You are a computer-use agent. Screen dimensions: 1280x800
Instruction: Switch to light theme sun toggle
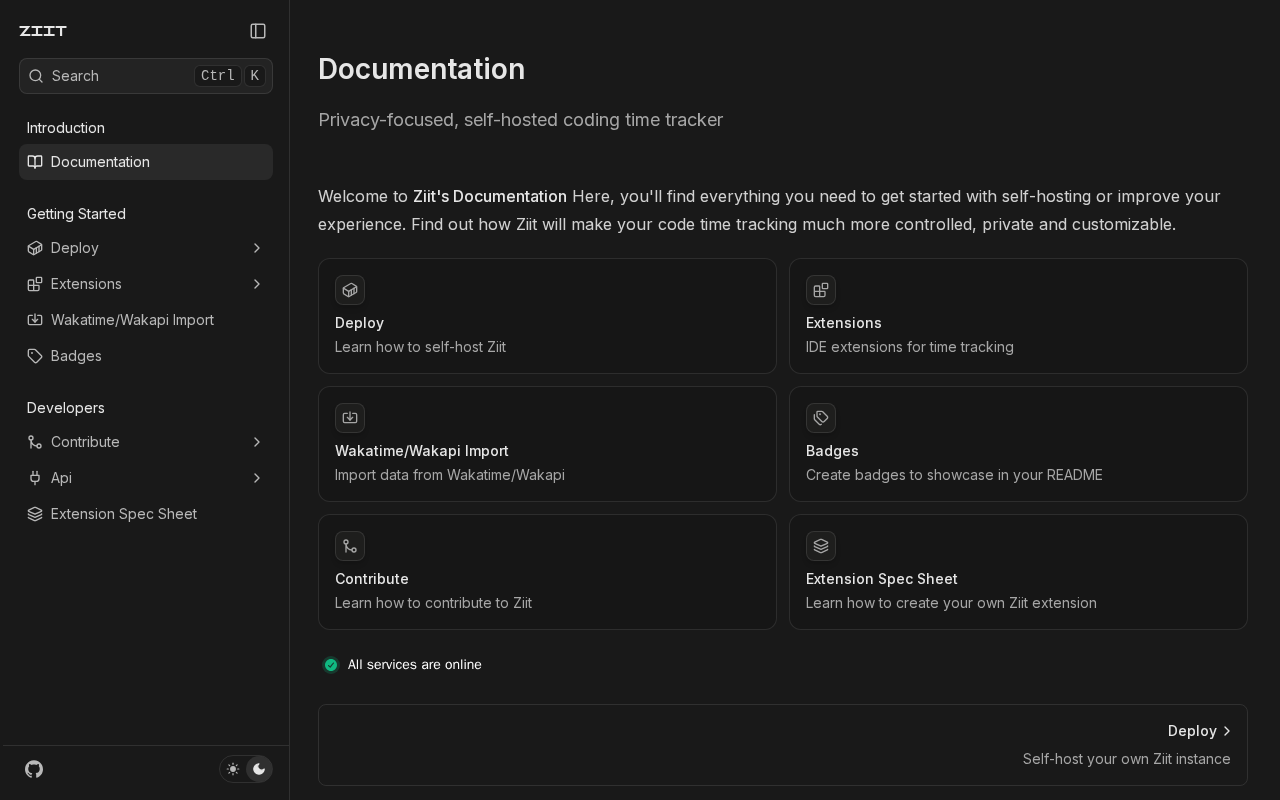(233, 769)
